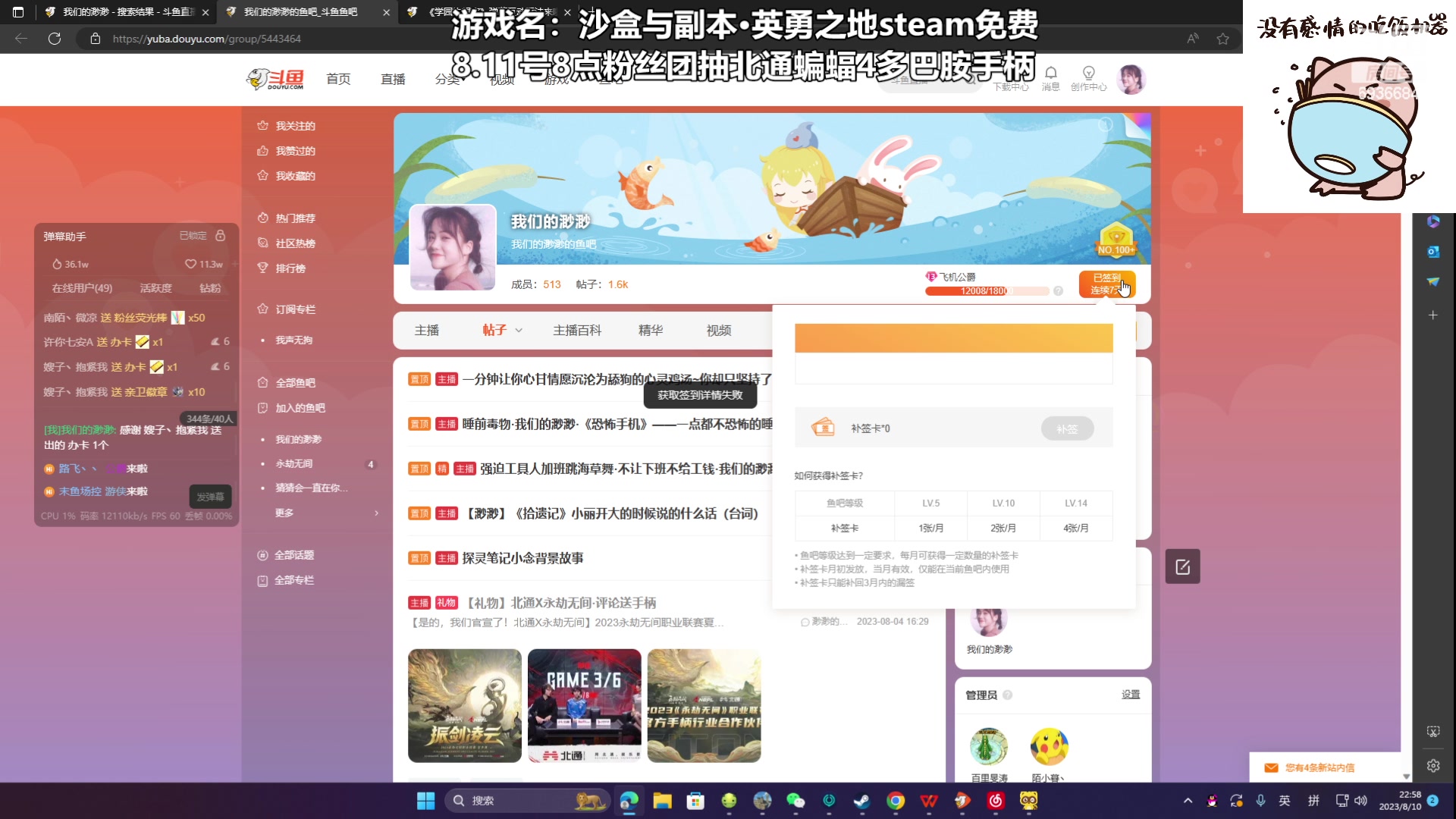Open File Explorer from the taskbar

click(662, 801)
